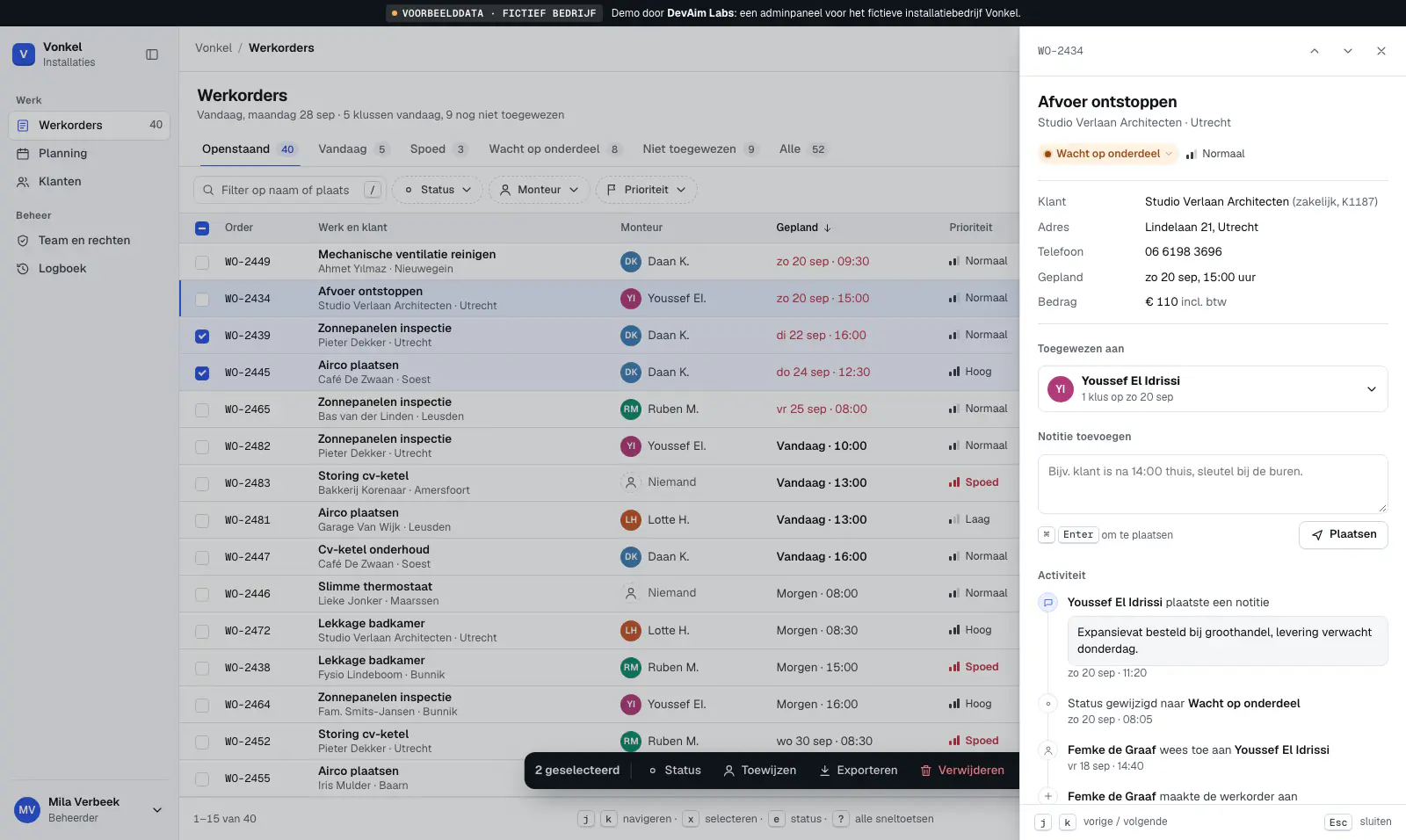
Task: Go to next work order with down chevron
Action: tap(1348, 51)
